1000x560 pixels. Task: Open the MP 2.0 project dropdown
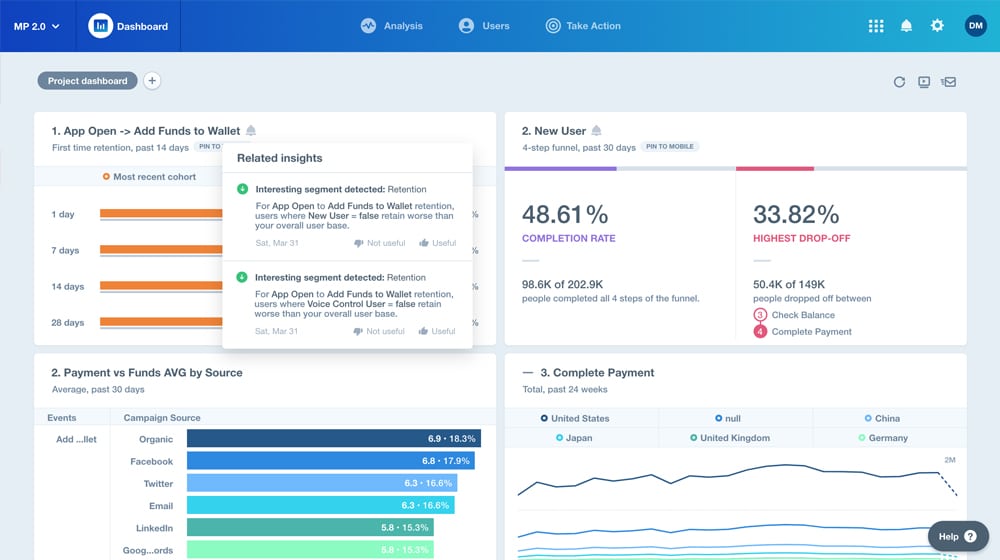click(36, 26)
